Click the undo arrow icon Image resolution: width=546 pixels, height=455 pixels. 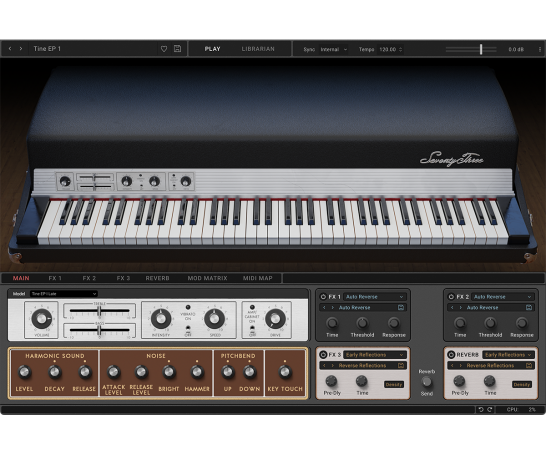(481, 409)
